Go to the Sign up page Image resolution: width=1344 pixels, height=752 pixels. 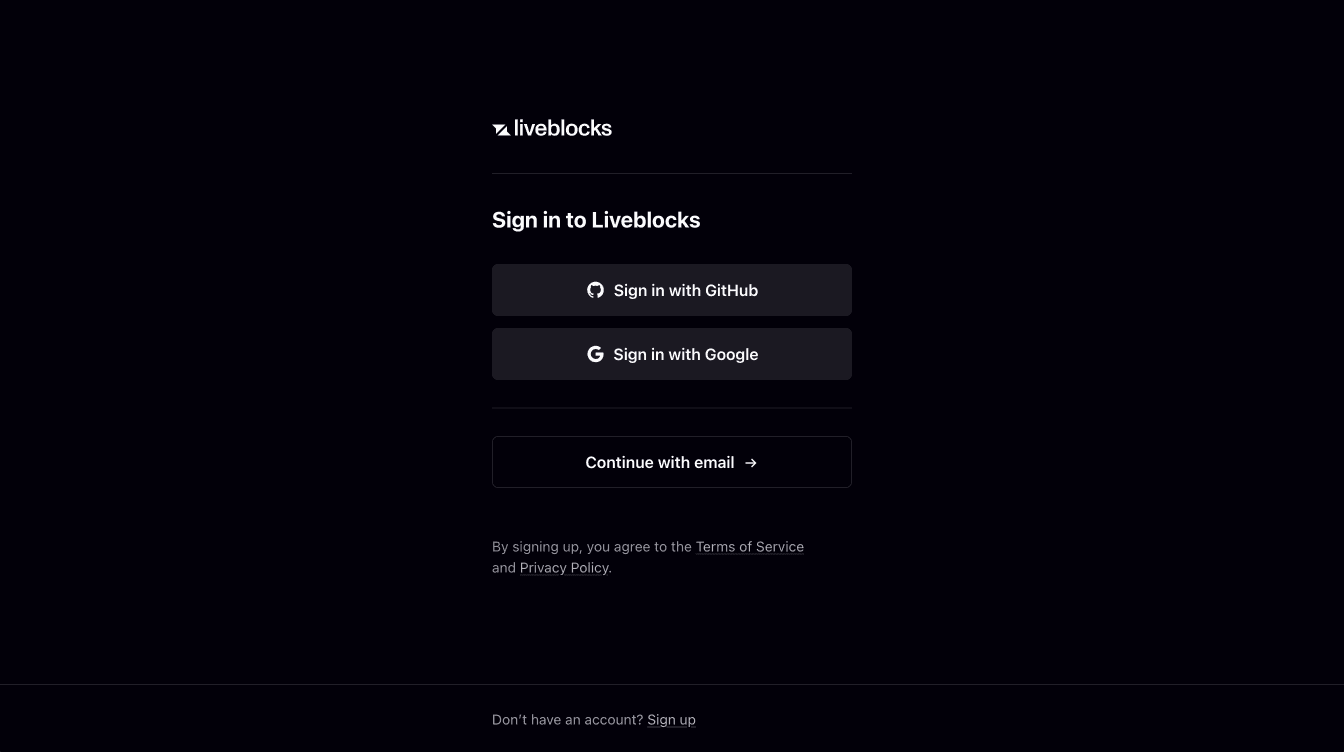click(x=671, y=720)
